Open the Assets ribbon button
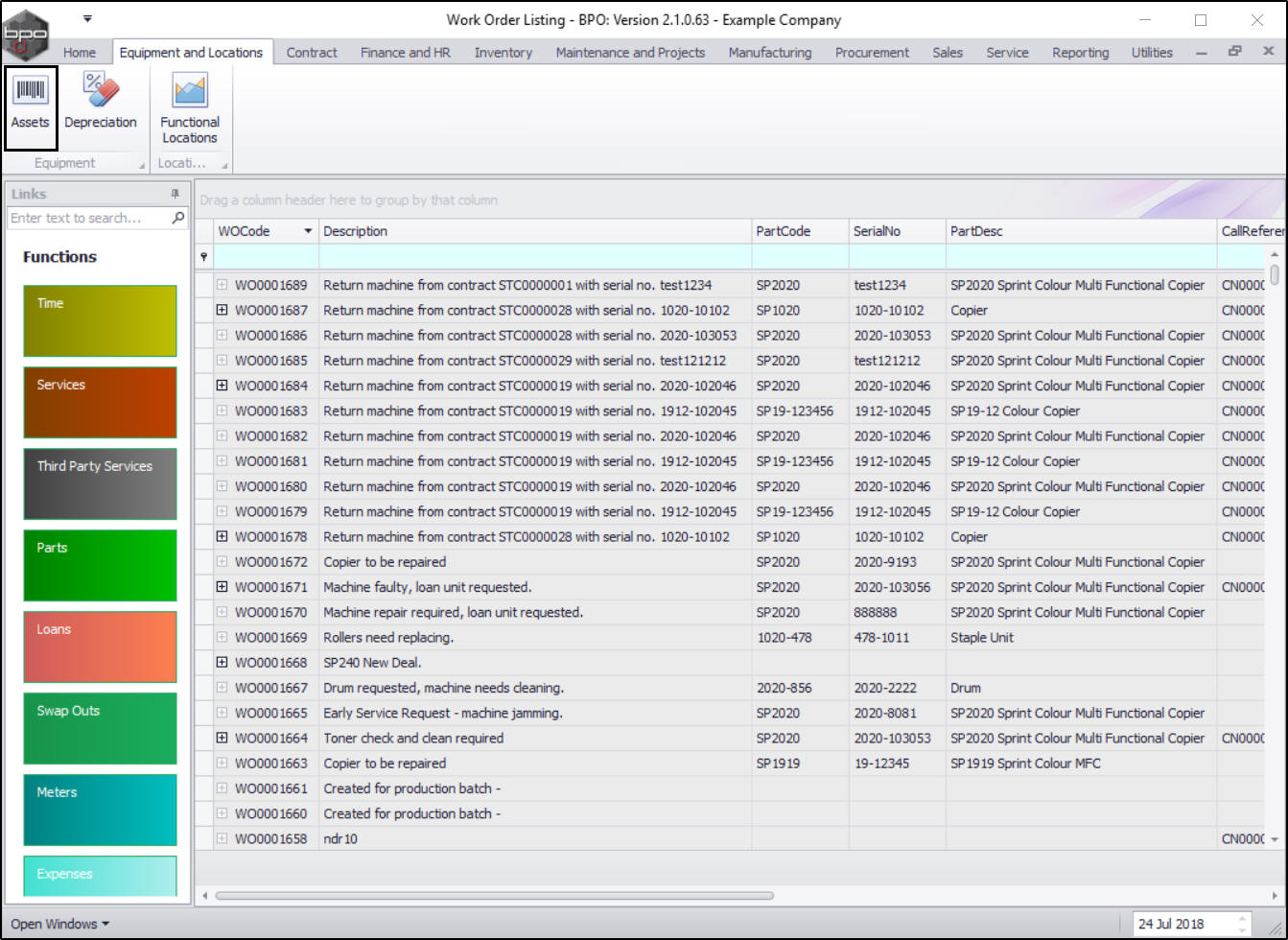Image resolution: width=1288 pixels, height=940 pixels. click(x=31, y=106)
